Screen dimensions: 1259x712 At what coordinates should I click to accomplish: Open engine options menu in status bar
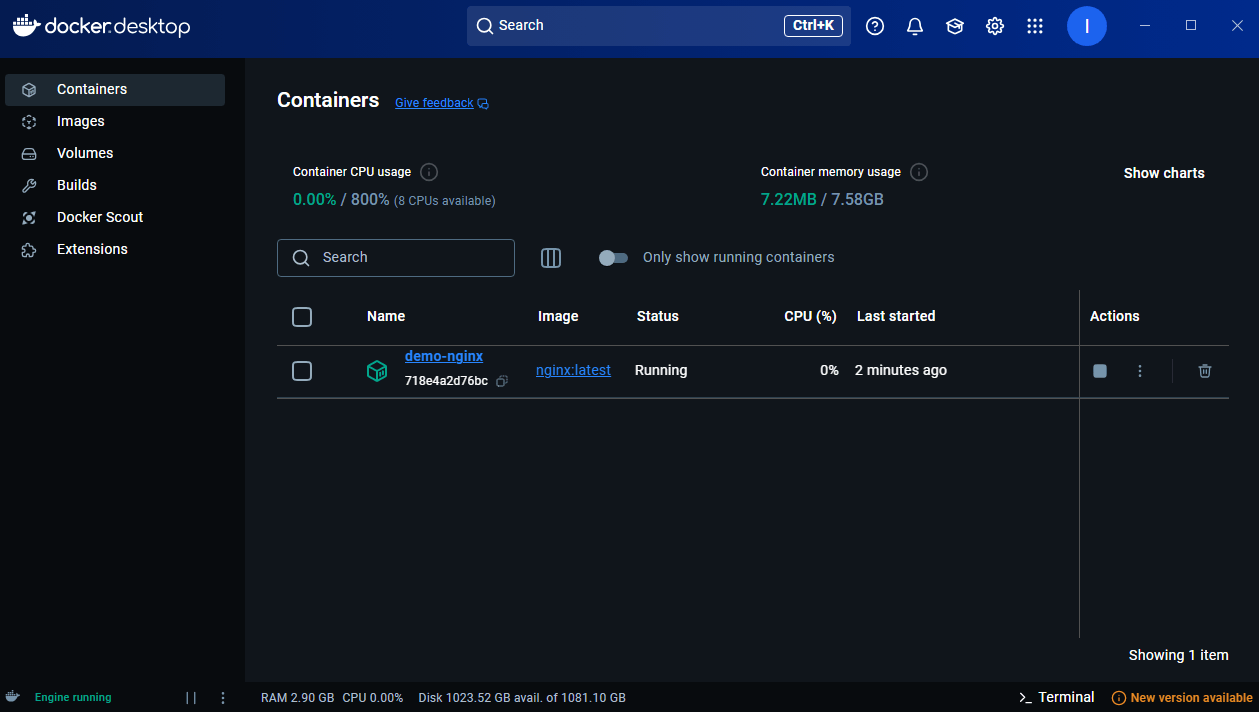click(223, 698)
